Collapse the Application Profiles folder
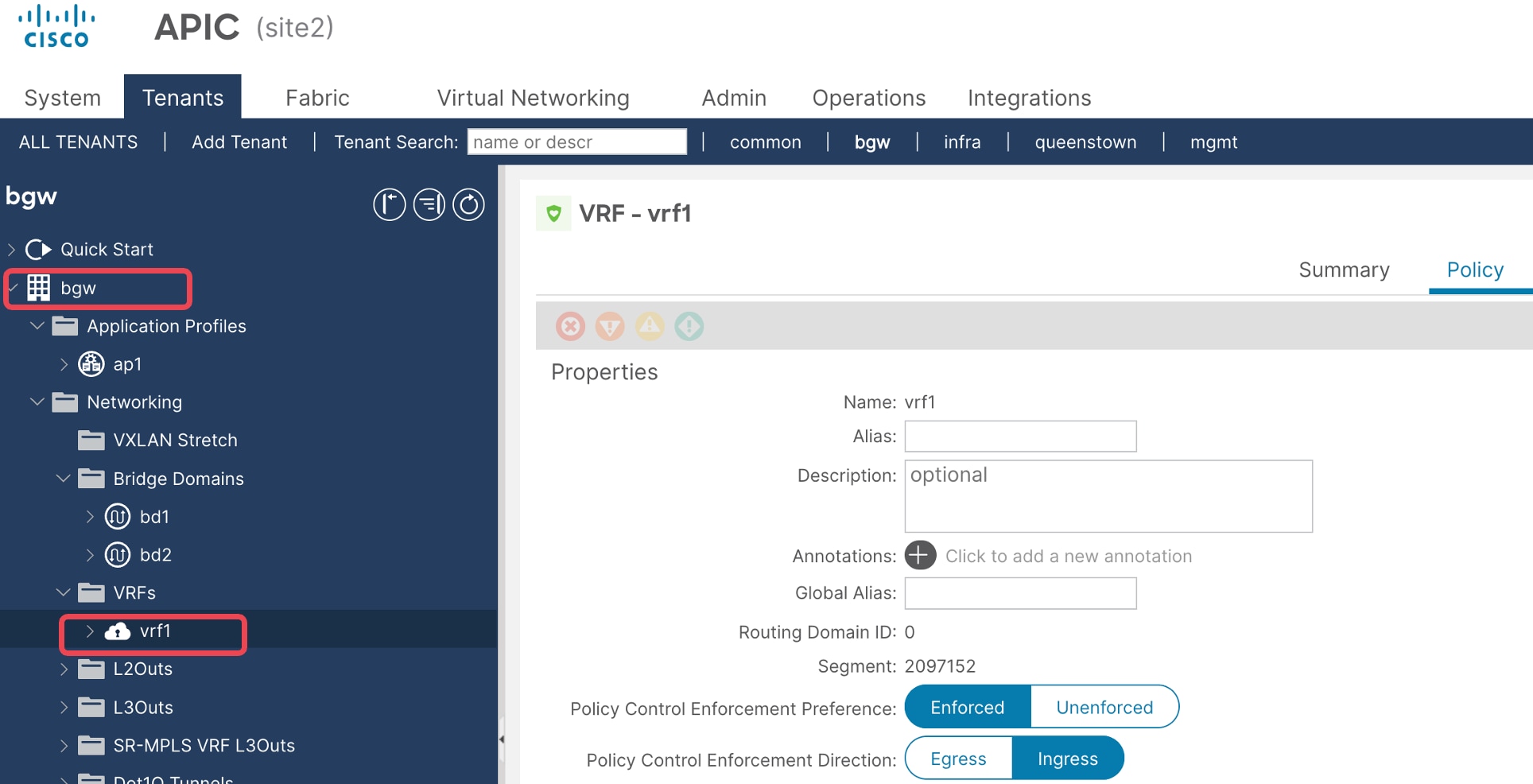Viewport: 1533px width, 784px height. click(37, 326)
